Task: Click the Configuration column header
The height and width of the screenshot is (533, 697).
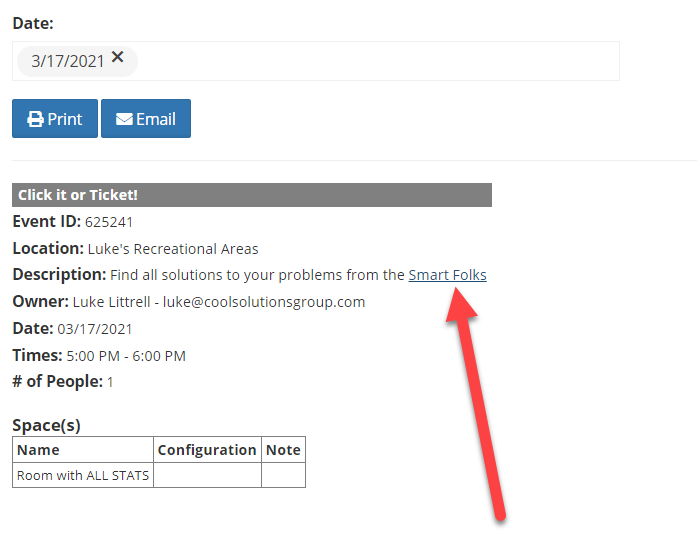Action: 207,450
